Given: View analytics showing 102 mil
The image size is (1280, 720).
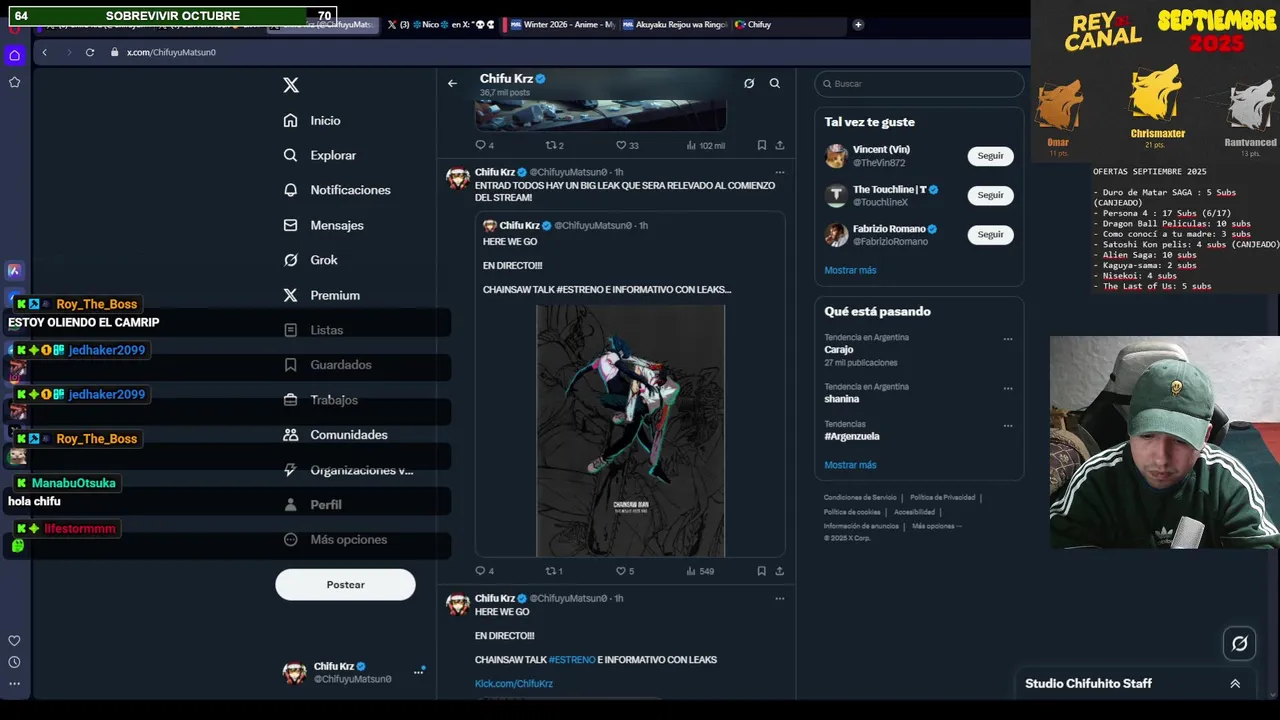Looking at the screenshot, I should click(x=705, y=145).
